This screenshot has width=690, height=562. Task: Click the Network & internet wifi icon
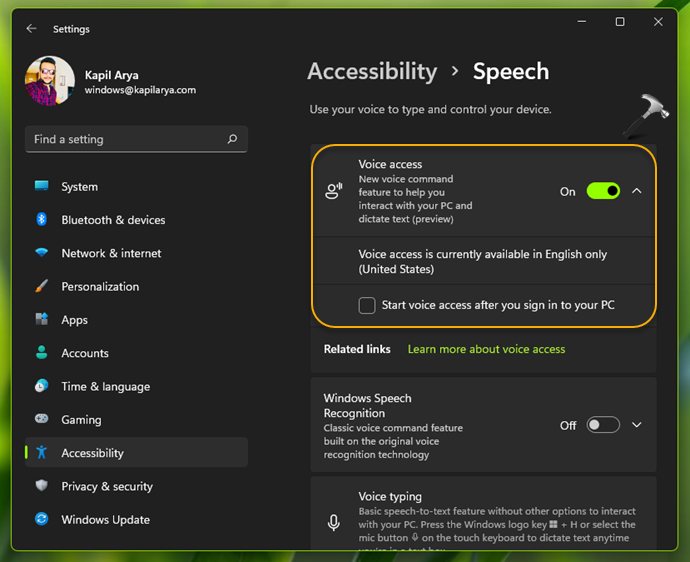[42, 253]
